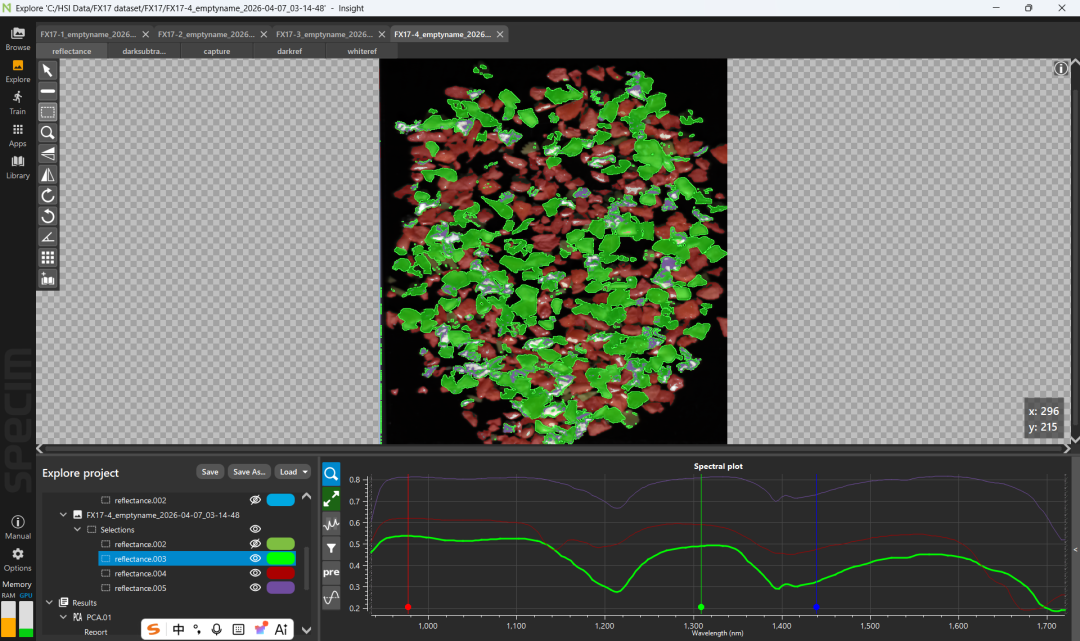The image size is (1080, 641).
Task: Pick the magnifier zoom tool in the image toolbar
Action: point(48,133)
